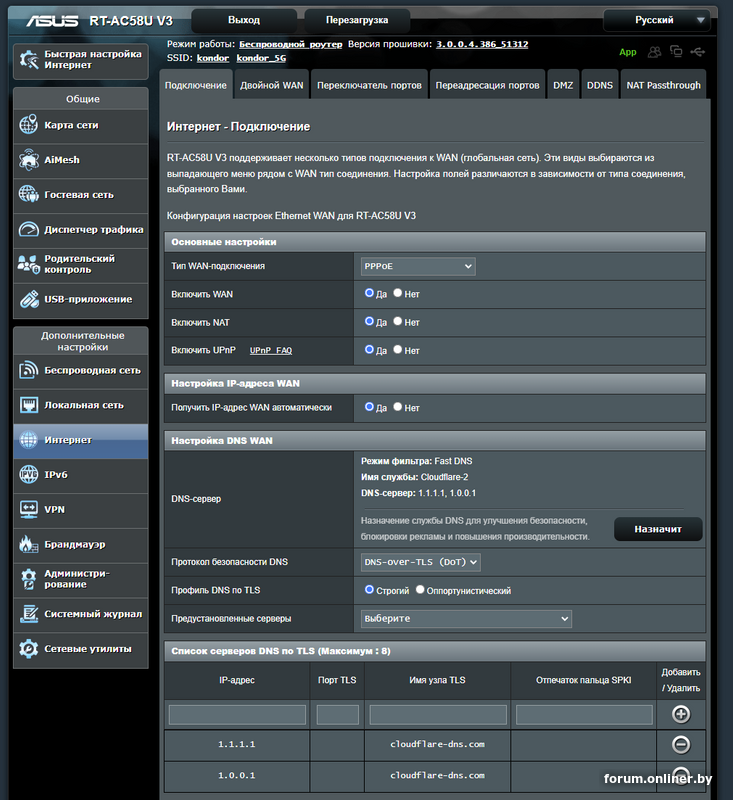Open Quick Internet Setup wizard icon
The height and width of the screenshot is (800, 733).
tap(29, 60)
